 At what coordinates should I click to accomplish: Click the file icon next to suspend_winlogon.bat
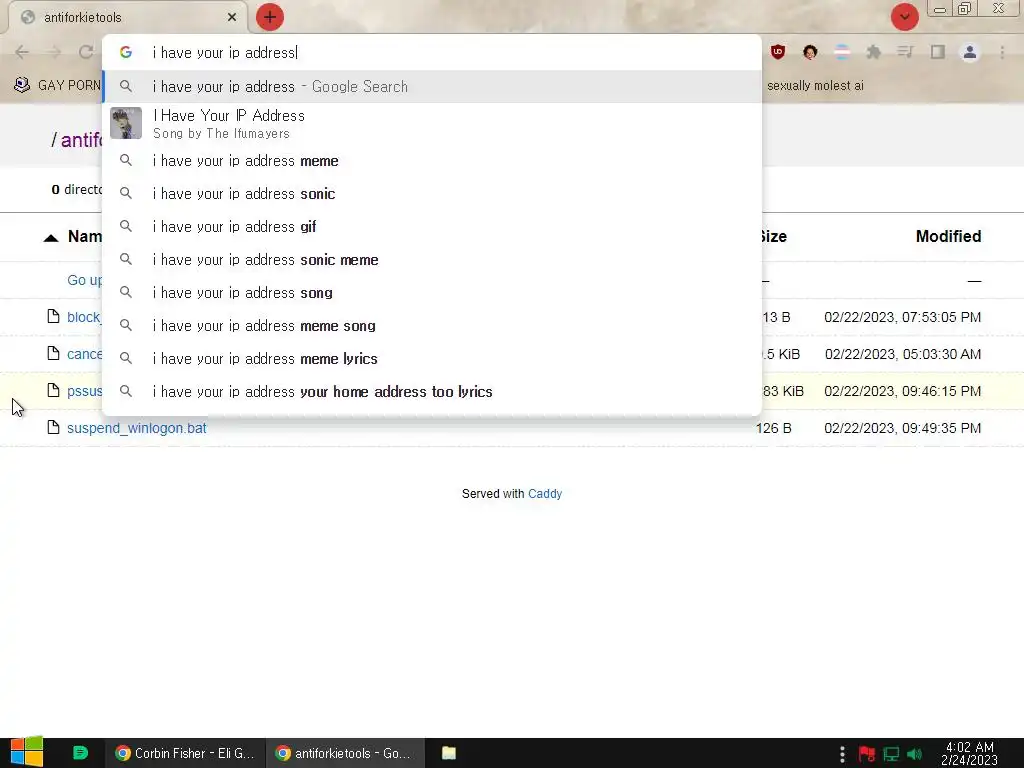(x=54, y=427)
